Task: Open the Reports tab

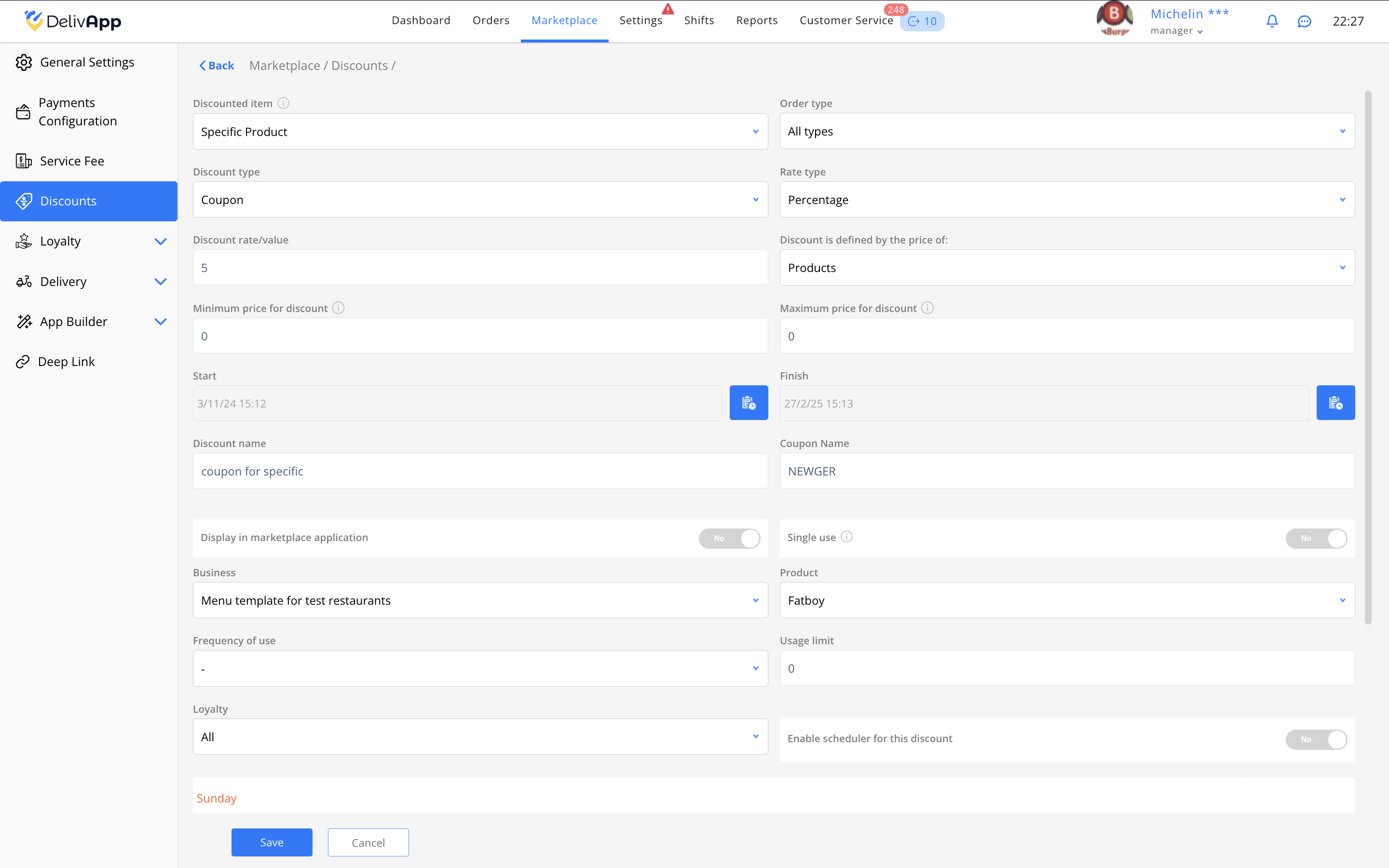Action: (757, 21)
